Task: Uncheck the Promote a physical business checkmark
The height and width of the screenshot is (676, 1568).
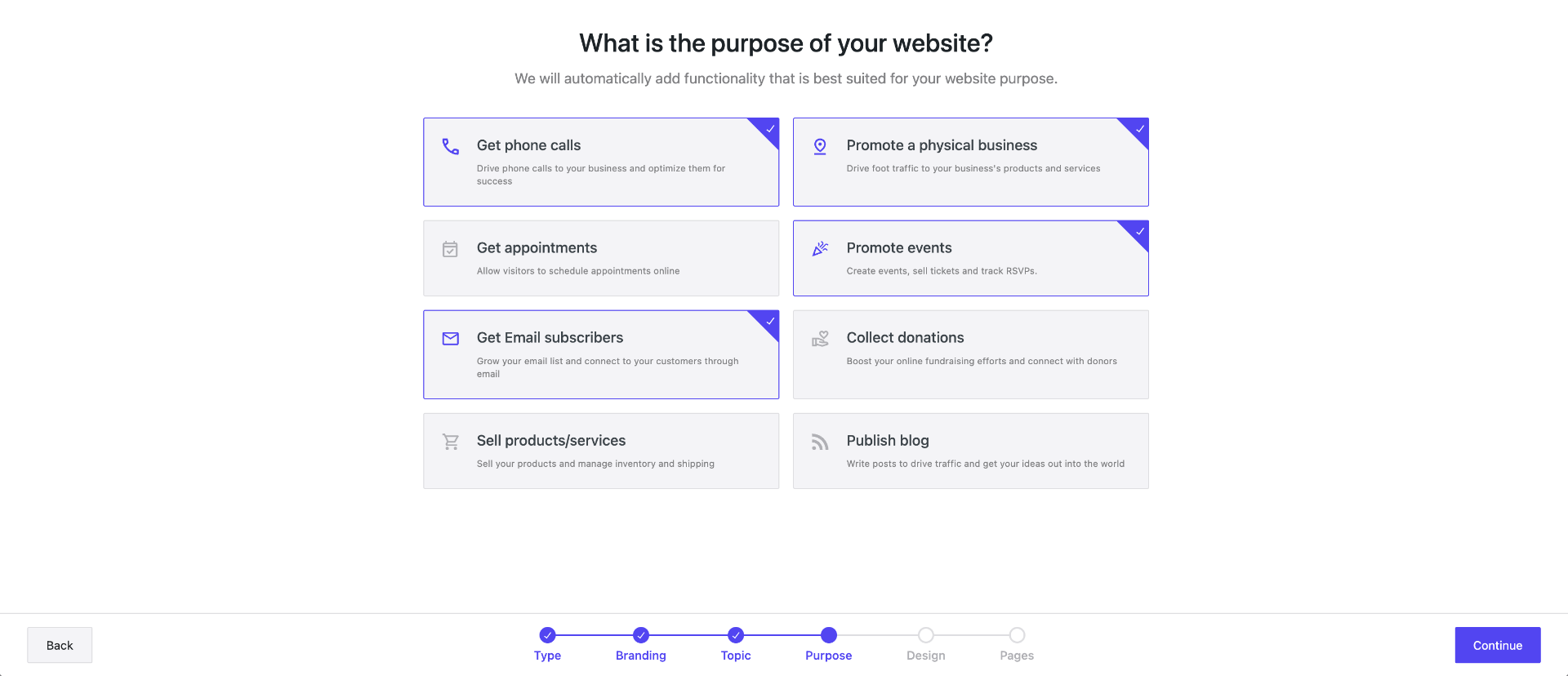Action: coord(1139,129)
